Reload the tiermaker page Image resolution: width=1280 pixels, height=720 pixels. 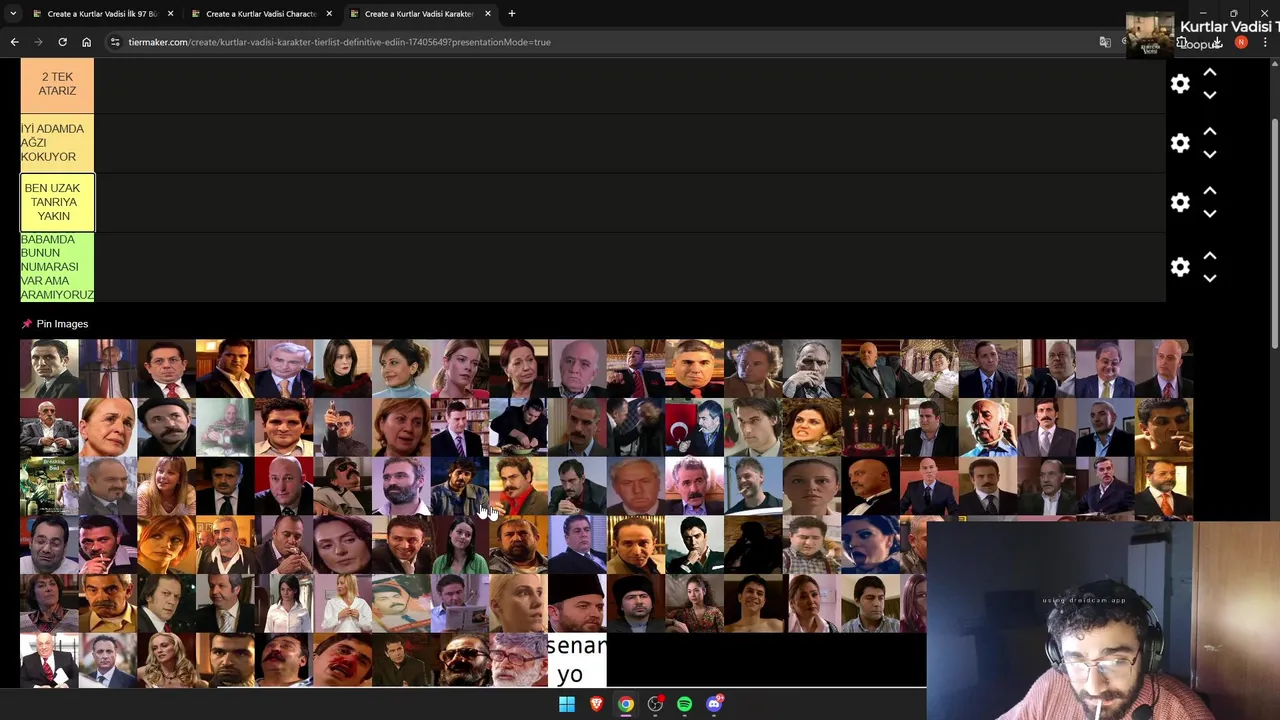tap(62, 42)
